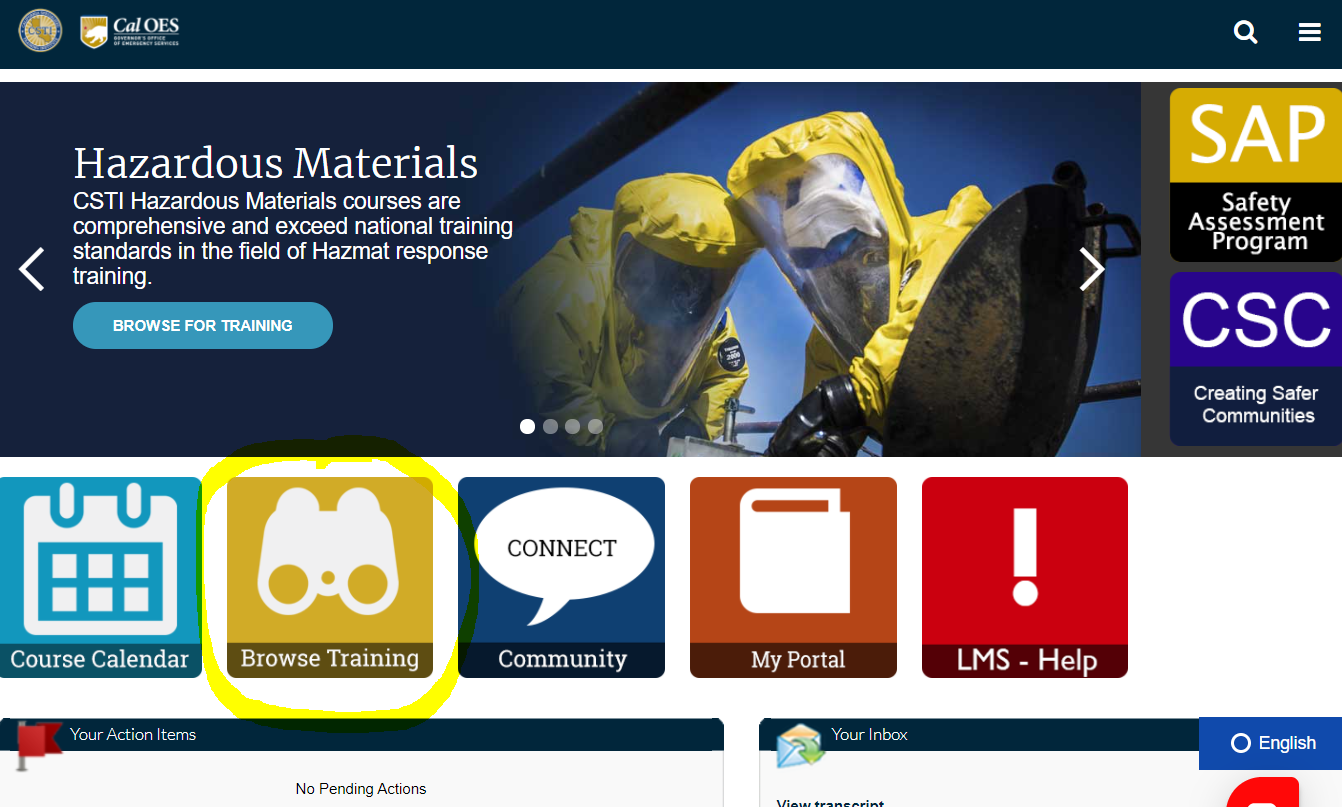Open the Course Calendar tile
1342x807 pixels.
[x=100, y=577]
